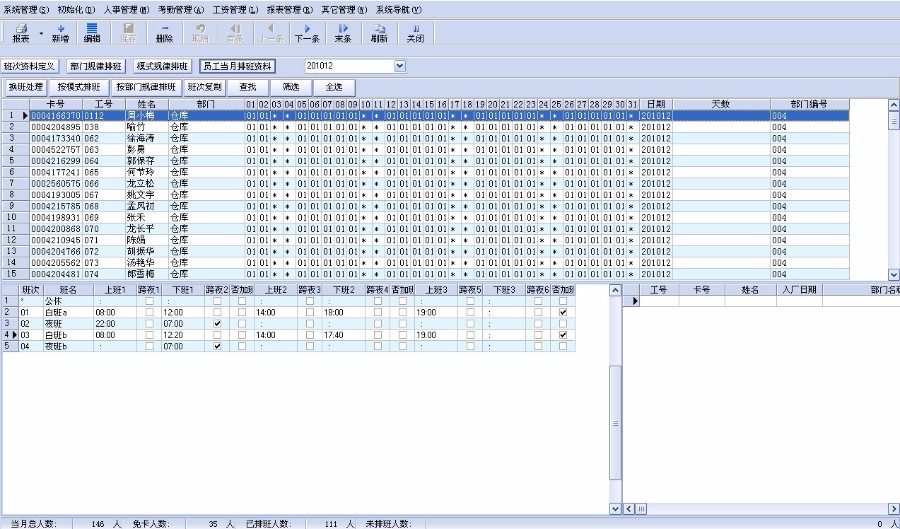The width and height of the screenshot is (900, 529).
Task: Click scroll down arrow of shift list panel
Action: 615,509
